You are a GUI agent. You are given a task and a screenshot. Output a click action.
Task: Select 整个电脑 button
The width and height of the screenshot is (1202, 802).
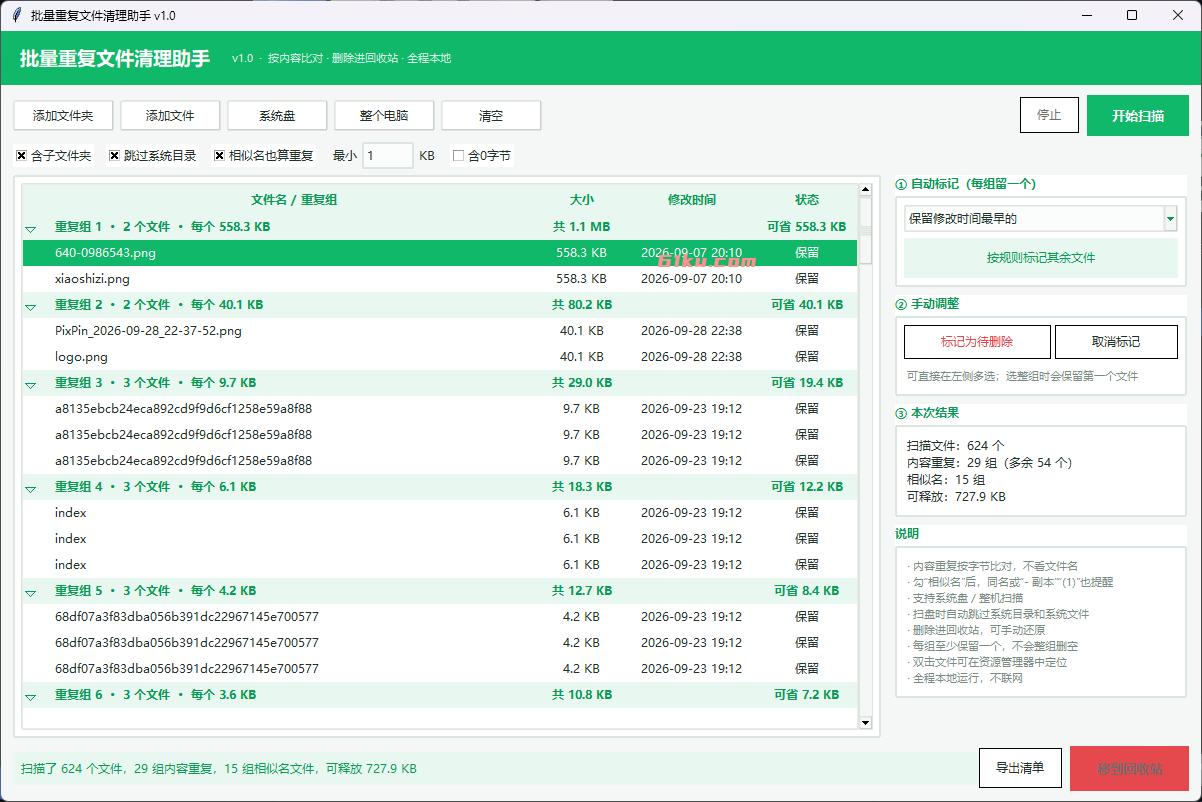[x=384, y=116]
